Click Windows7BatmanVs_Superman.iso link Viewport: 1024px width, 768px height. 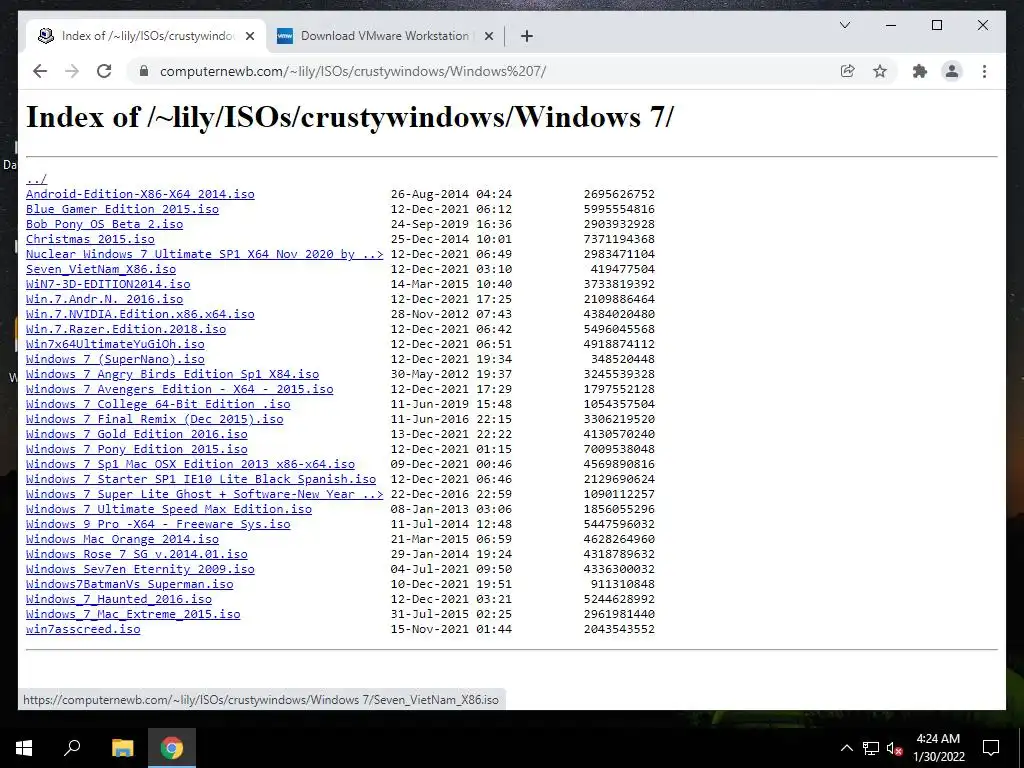point(129,584)
